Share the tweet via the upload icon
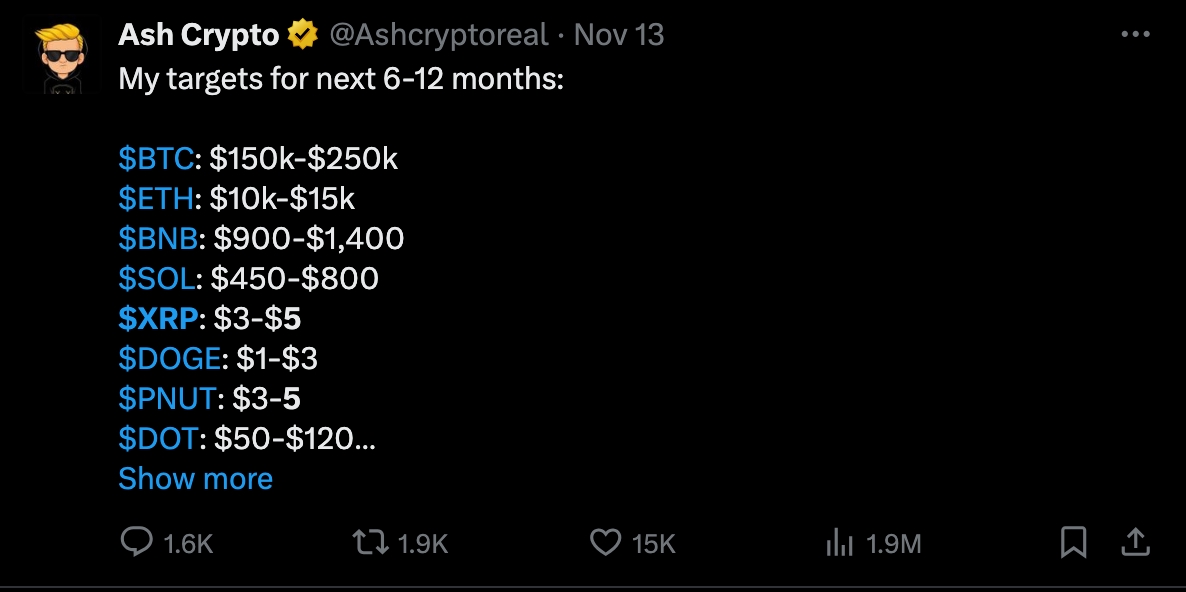The height and width of the screenshot is (592, 1186). tap(1135, 543)
